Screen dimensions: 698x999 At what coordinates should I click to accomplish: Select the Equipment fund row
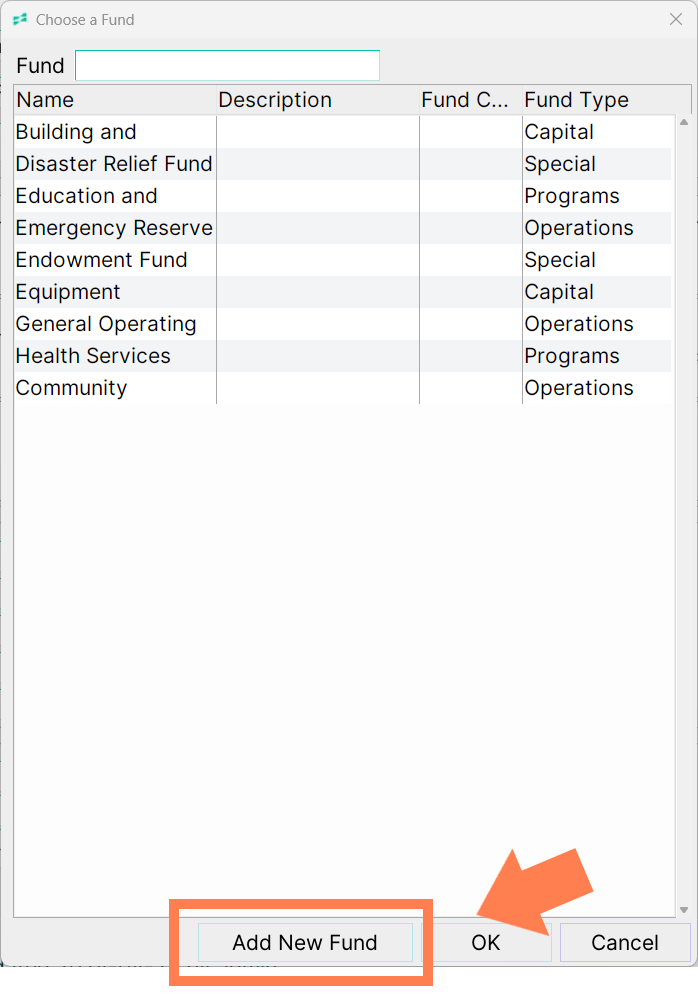(343, 292)
